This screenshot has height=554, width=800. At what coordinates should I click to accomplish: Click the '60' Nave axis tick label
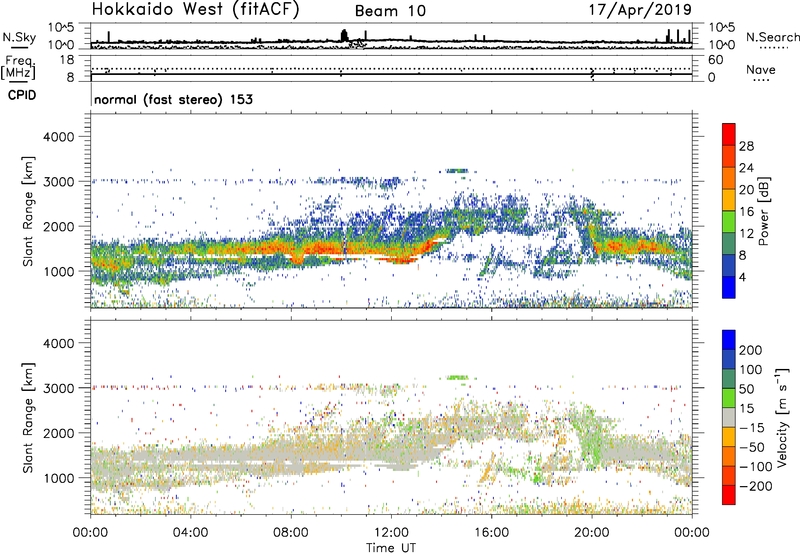(x=715, y=60)
